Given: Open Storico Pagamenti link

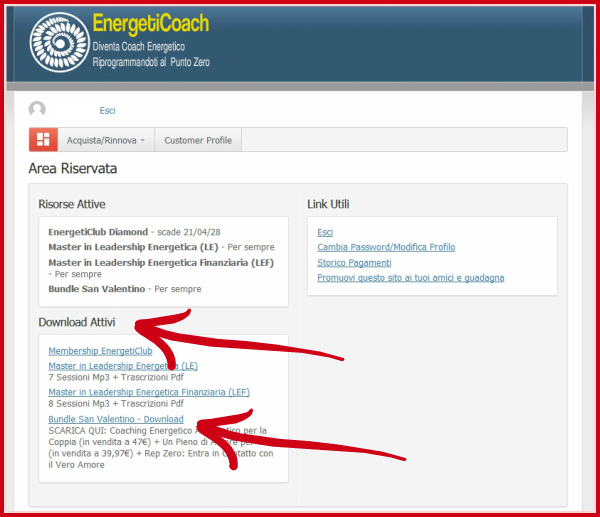Looking at the screenshot, I should tap(354, 263).
